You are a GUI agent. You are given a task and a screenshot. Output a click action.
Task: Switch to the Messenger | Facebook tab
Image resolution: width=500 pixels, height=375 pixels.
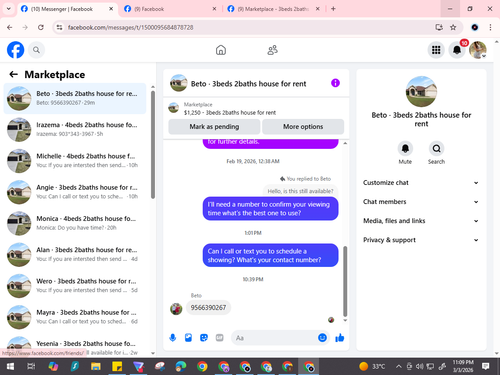[x=67, y=9]
